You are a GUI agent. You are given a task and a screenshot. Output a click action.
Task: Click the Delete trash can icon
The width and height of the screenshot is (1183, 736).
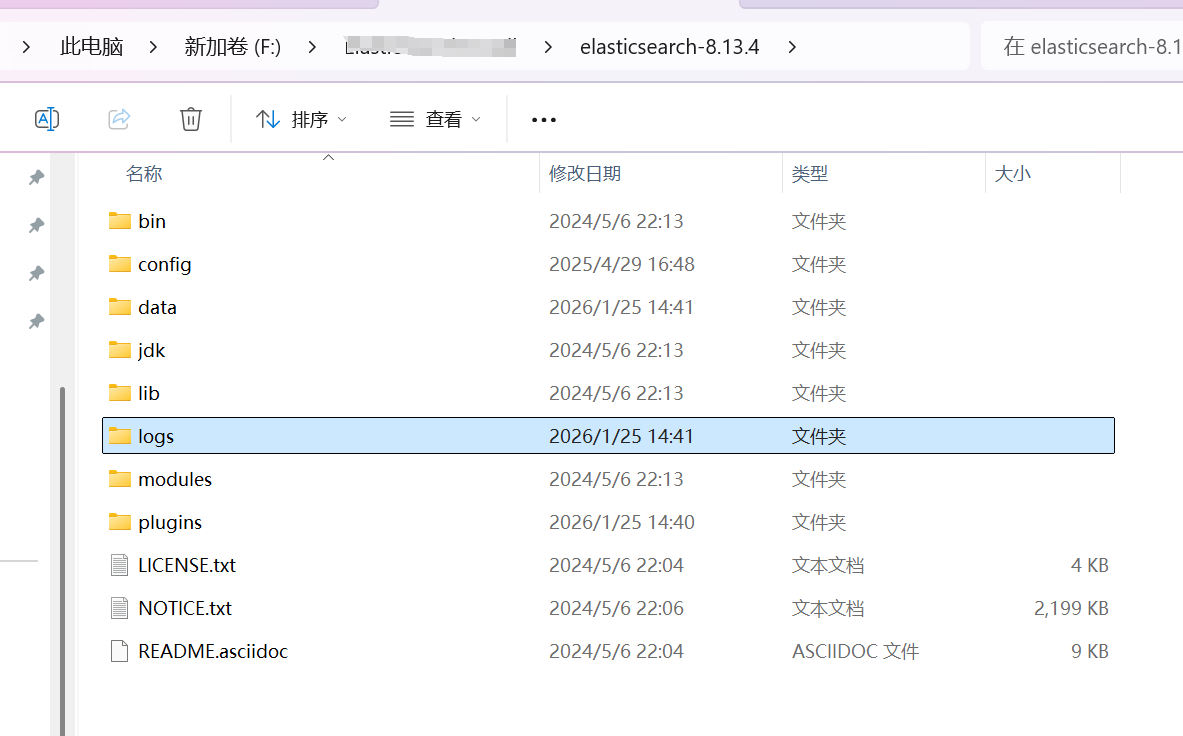[x=191, y=119]
